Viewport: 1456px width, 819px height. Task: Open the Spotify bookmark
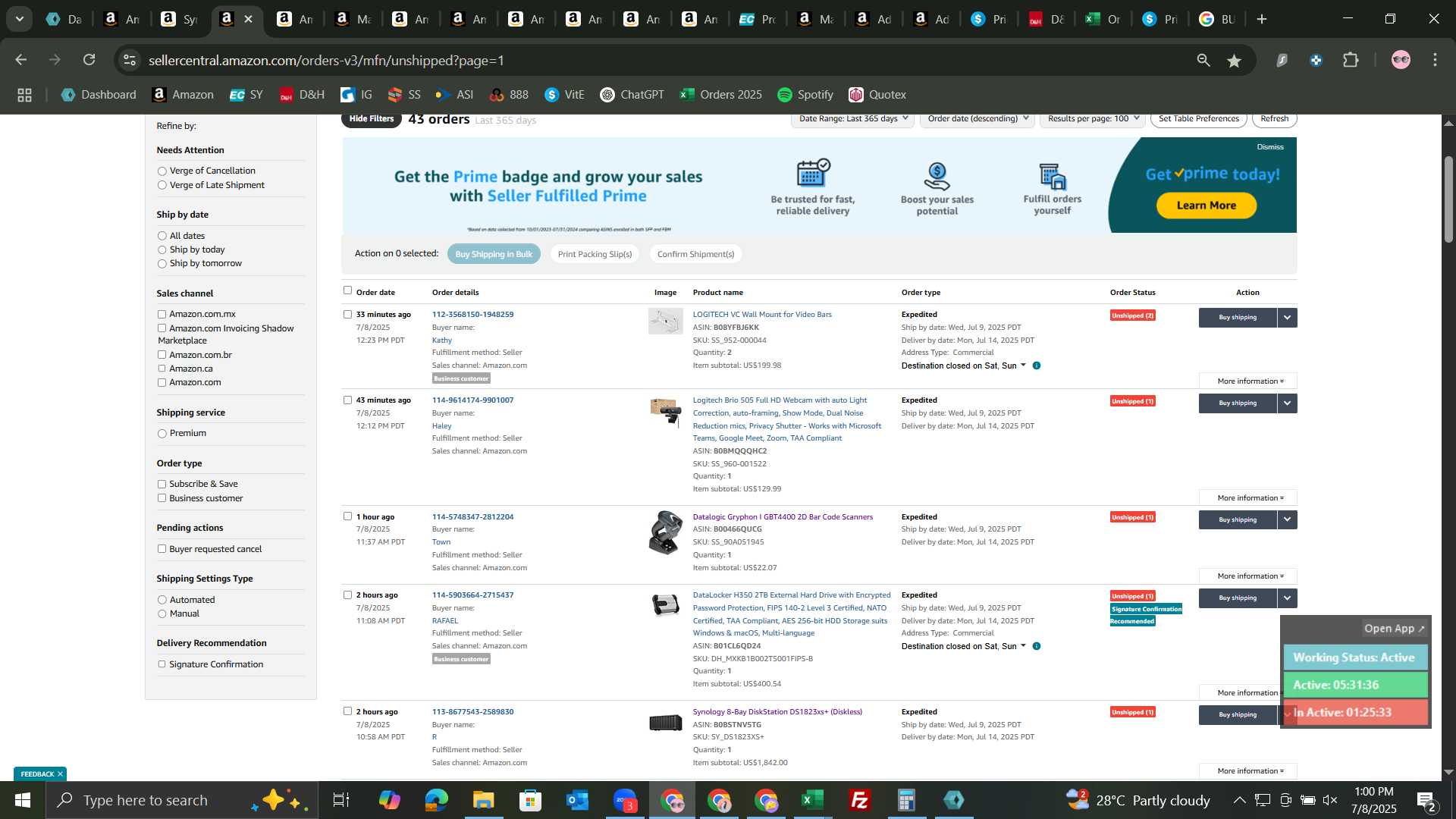[x=805, y=95]
